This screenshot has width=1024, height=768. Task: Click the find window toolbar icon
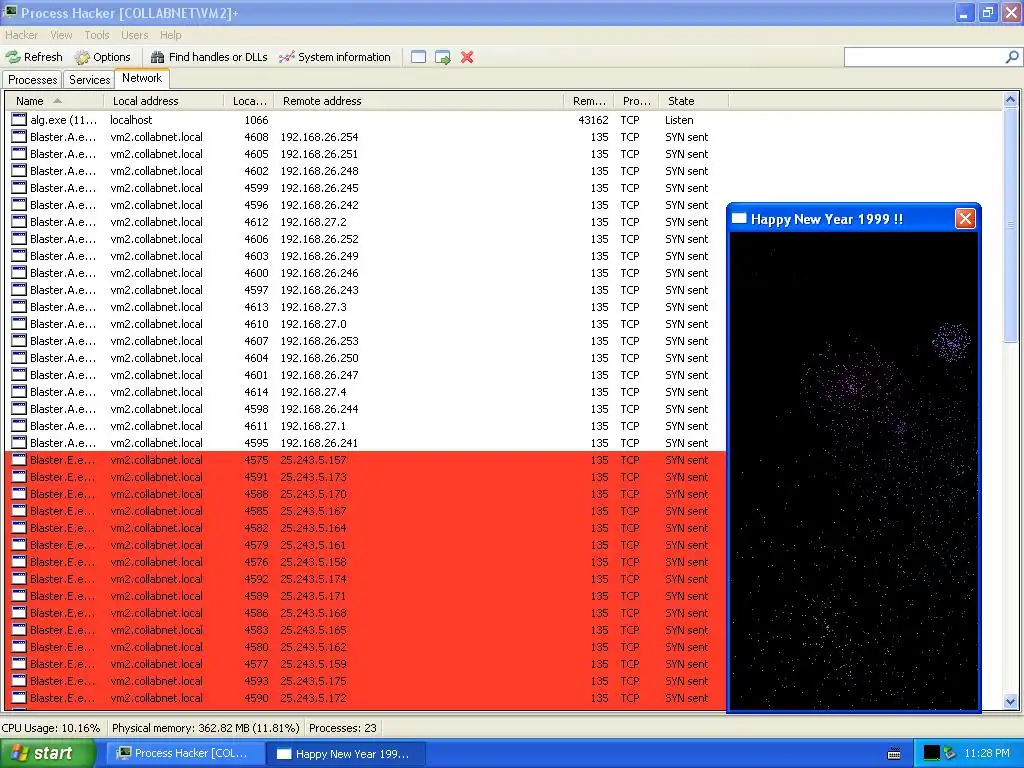point(419,57)
